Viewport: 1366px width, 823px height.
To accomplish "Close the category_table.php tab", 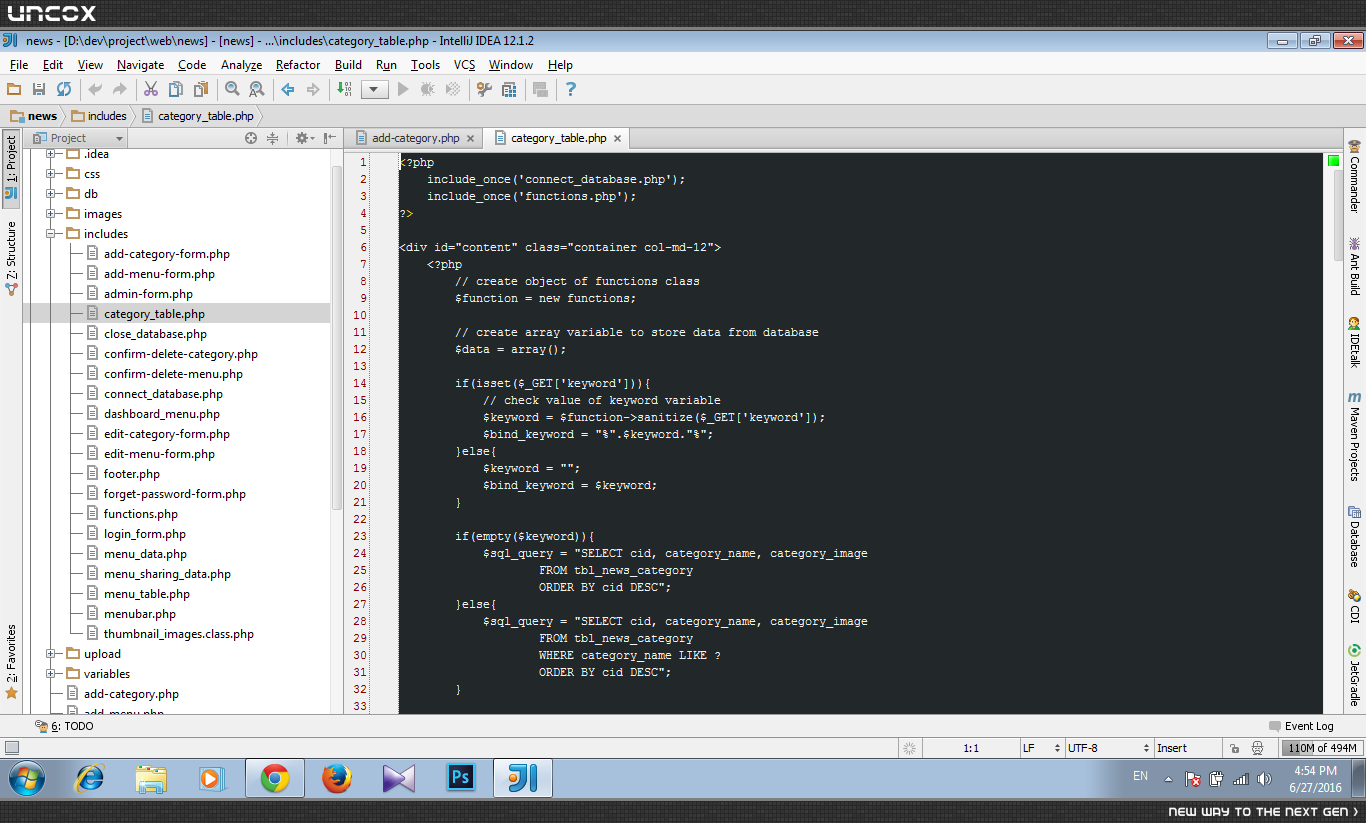I will coord(617,139).
